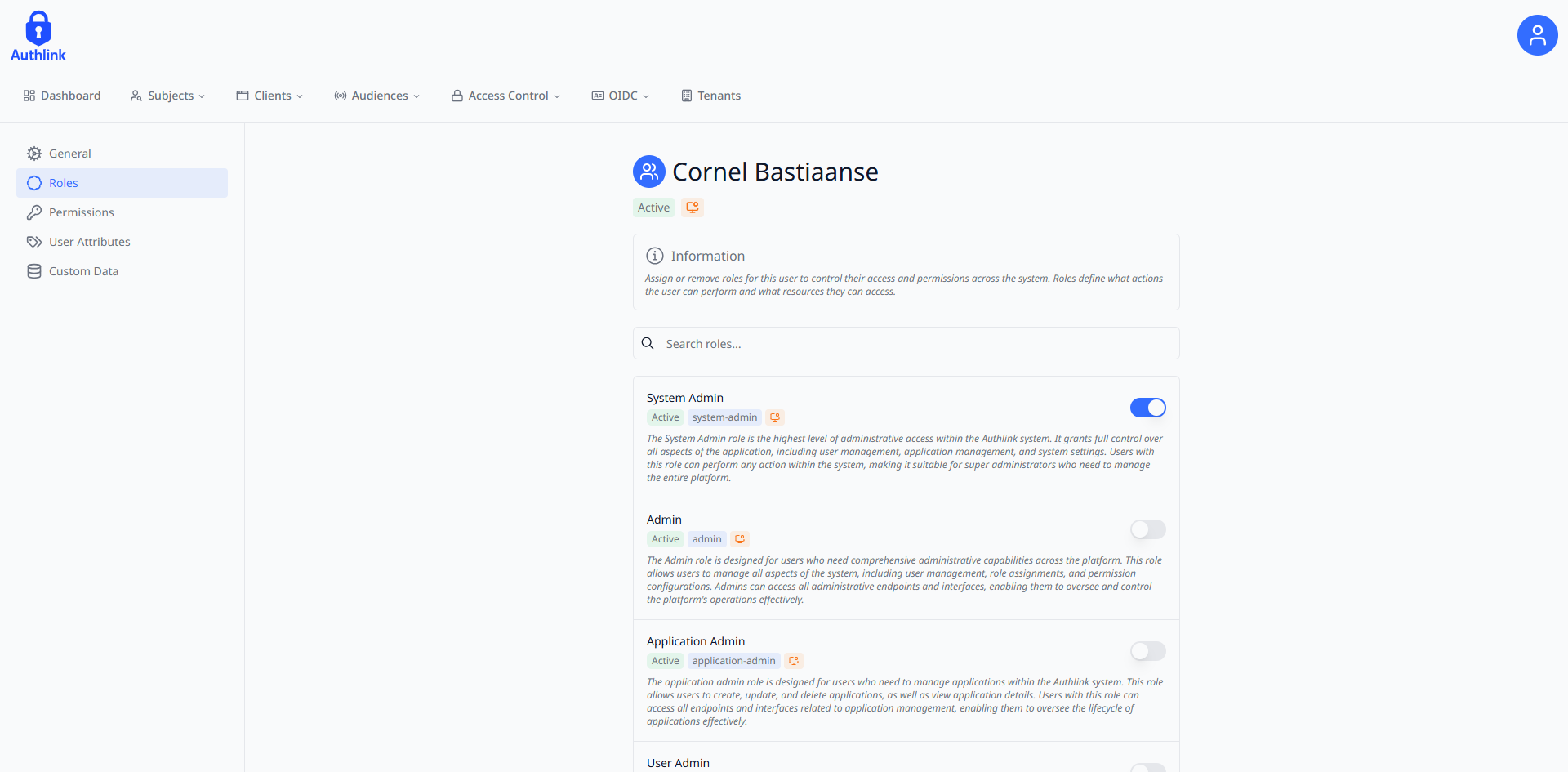Open the Tenants navigation item
This screenshot has width=1568, height=772.
(x=710, y=96)
